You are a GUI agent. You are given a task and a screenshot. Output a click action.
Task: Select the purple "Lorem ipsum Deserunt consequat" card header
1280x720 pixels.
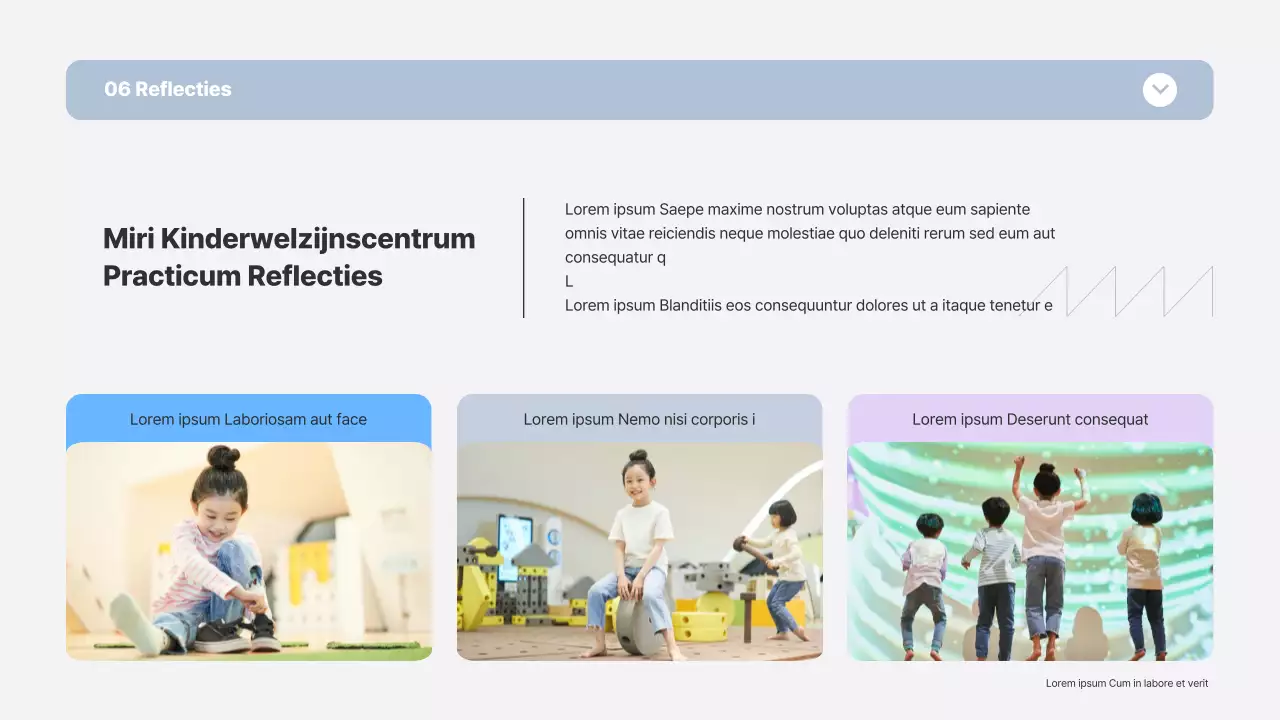pyautogui.click(x=1030, y=419)
